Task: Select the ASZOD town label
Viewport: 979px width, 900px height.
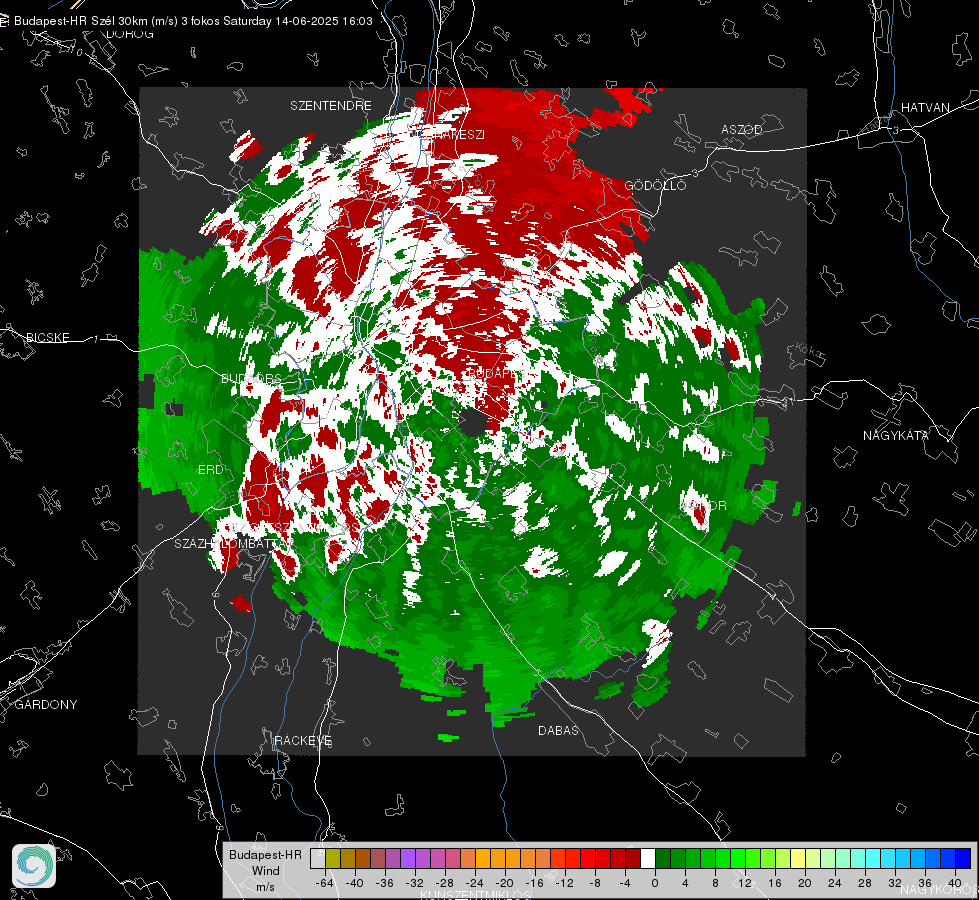Action: 742,129
